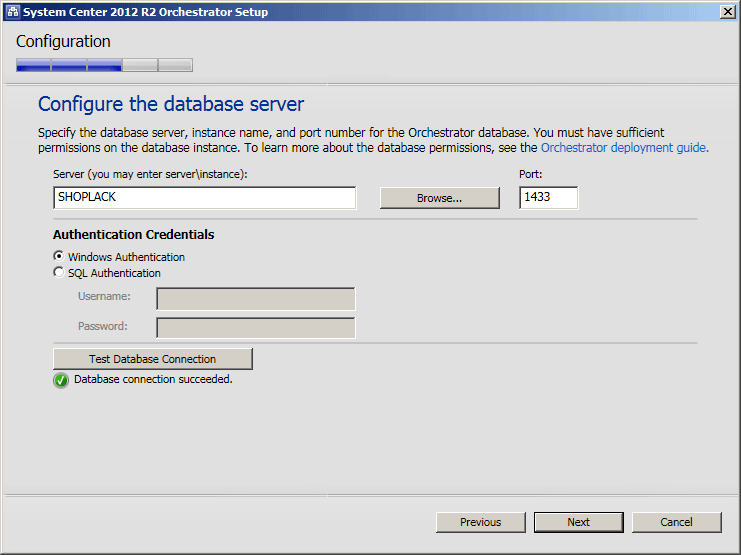Click into the Port field showing 1433
Image resolution: width=741 pixels, height=555 pixels.
pyautogui.click(x=548, y=198)
